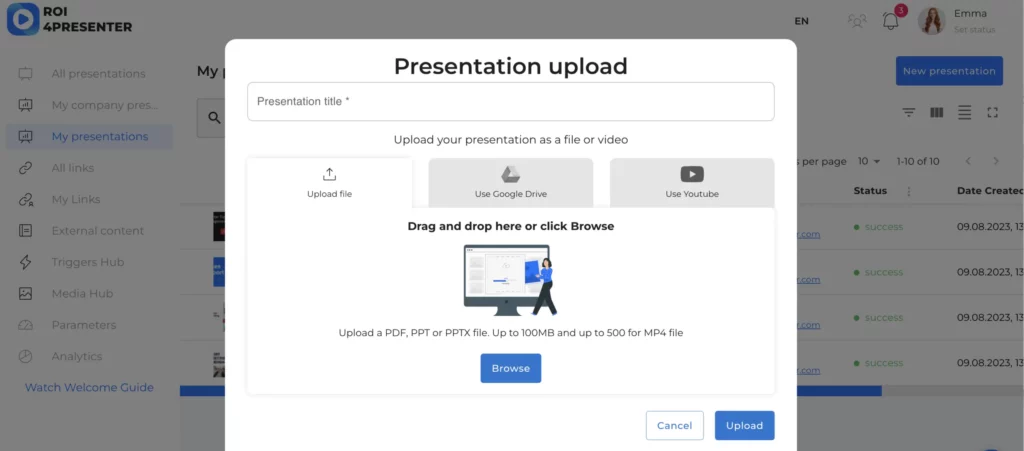Viewport: 1024px width, 451px height.
Task: Click the Upload button in the dialog
Action: [x=744, y=426]
